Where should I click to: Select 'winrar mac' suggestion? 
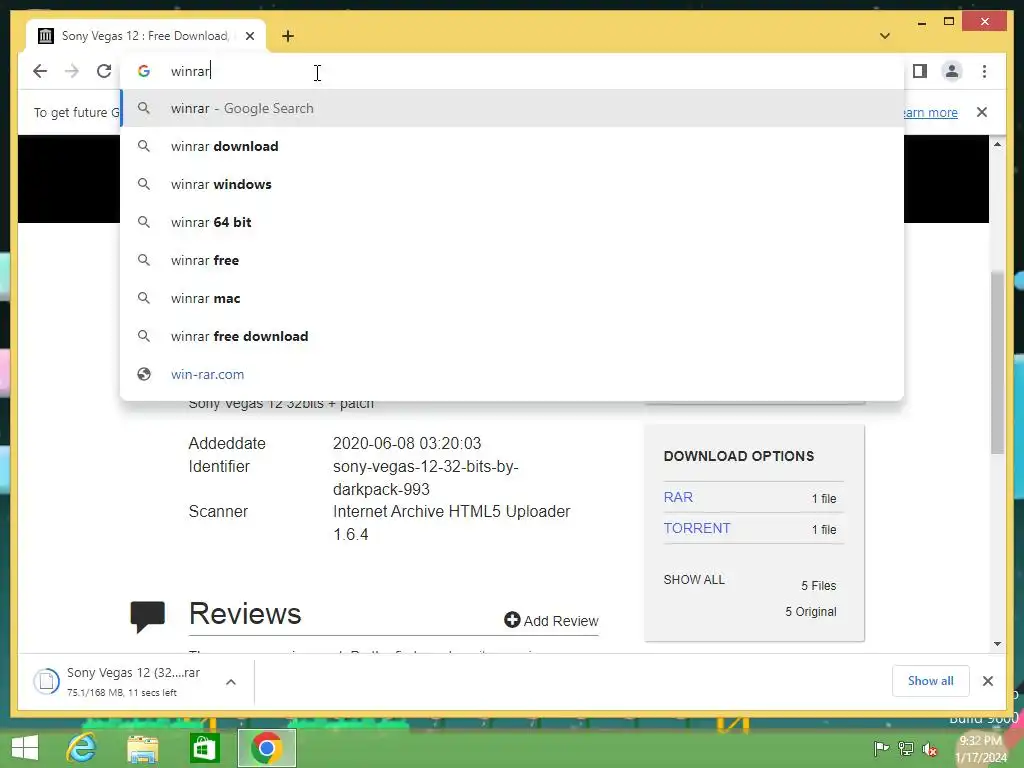(x=513, y=298)
